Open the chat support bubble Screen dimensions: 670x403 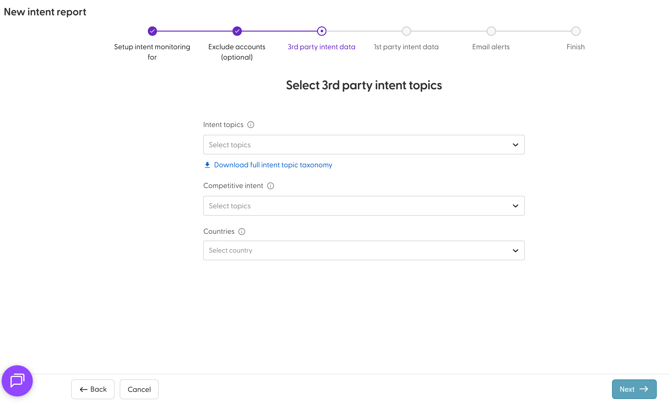(17, 381)
